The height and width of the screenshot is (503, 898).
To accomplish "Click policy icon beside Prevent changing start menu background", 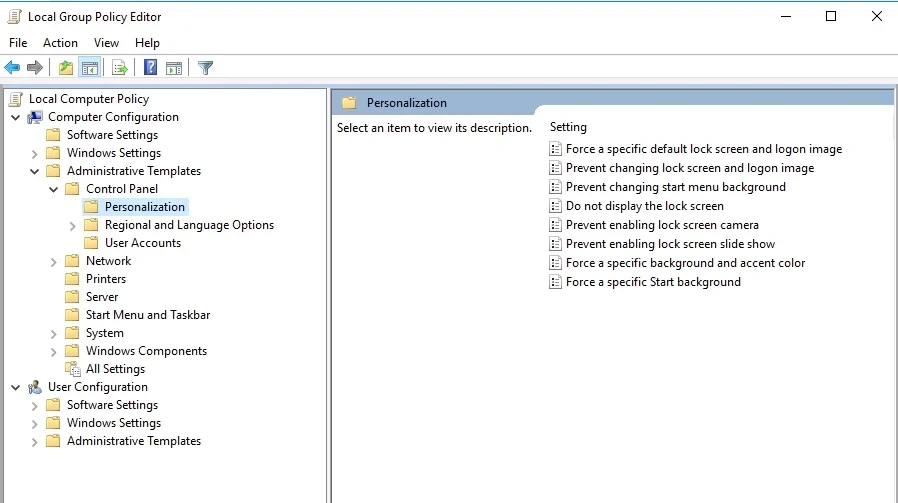I will (555, 187).
